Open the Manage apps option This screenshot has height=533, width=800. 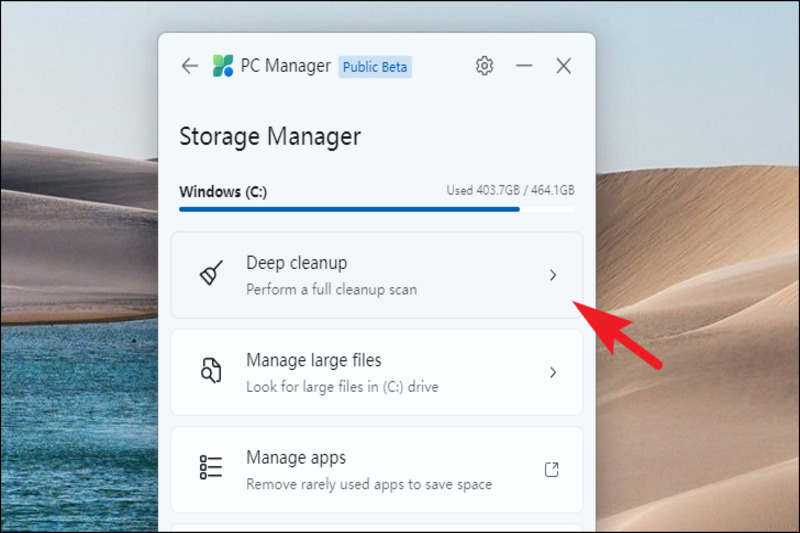[x=296, y=458]
